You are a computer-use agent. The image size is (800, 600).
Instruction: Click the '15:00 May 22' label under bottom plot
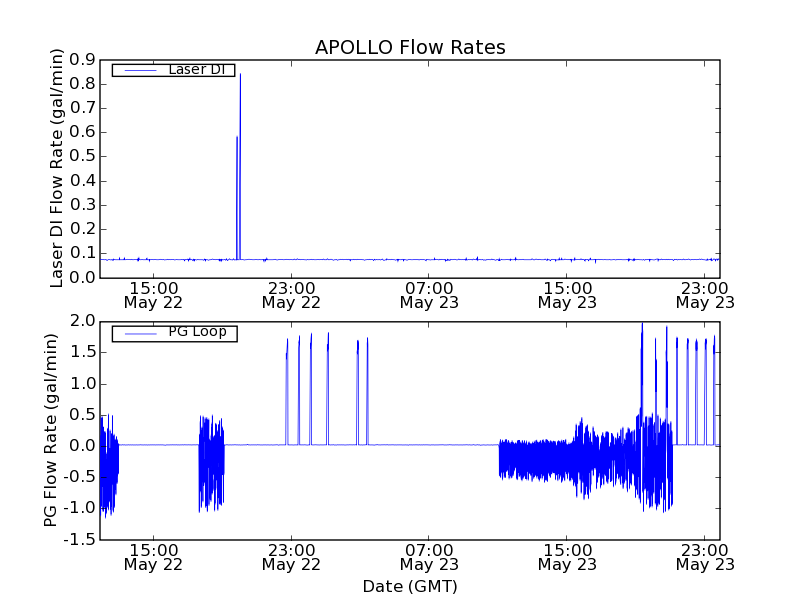tap(153, 557)
